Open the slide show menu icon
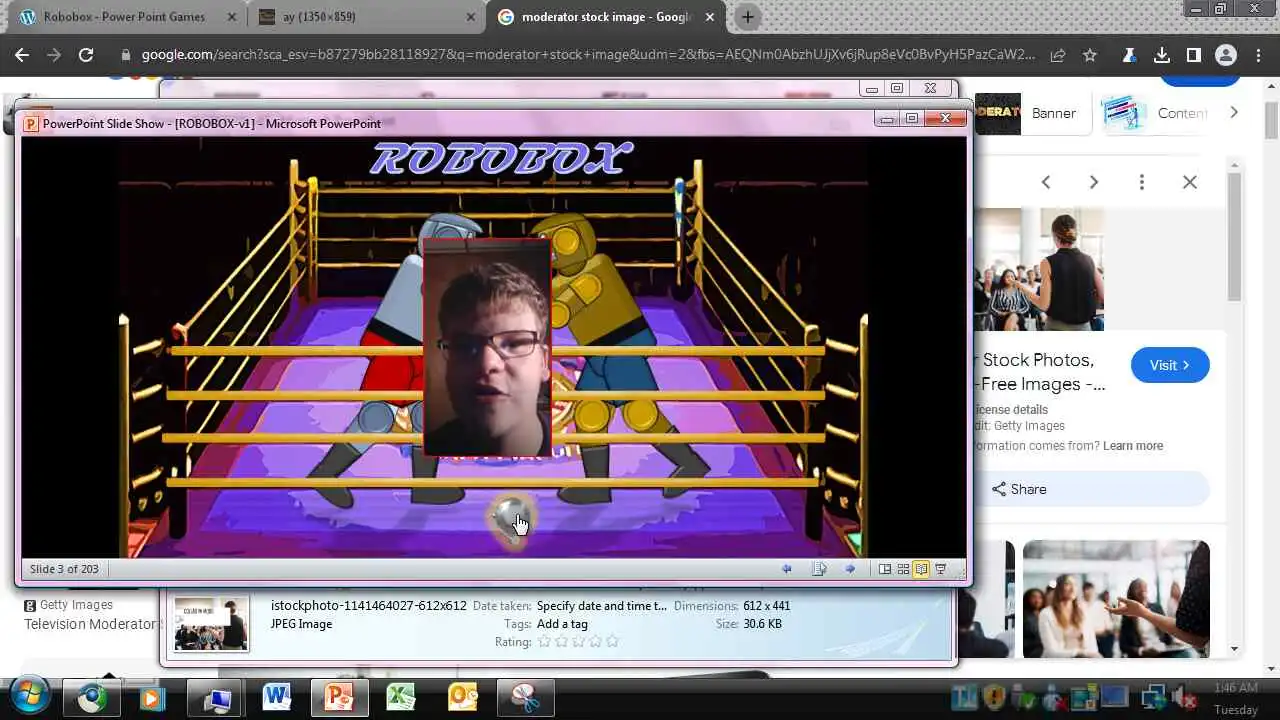This screenshot has height=720, width=1280. [x=819, y=569]
